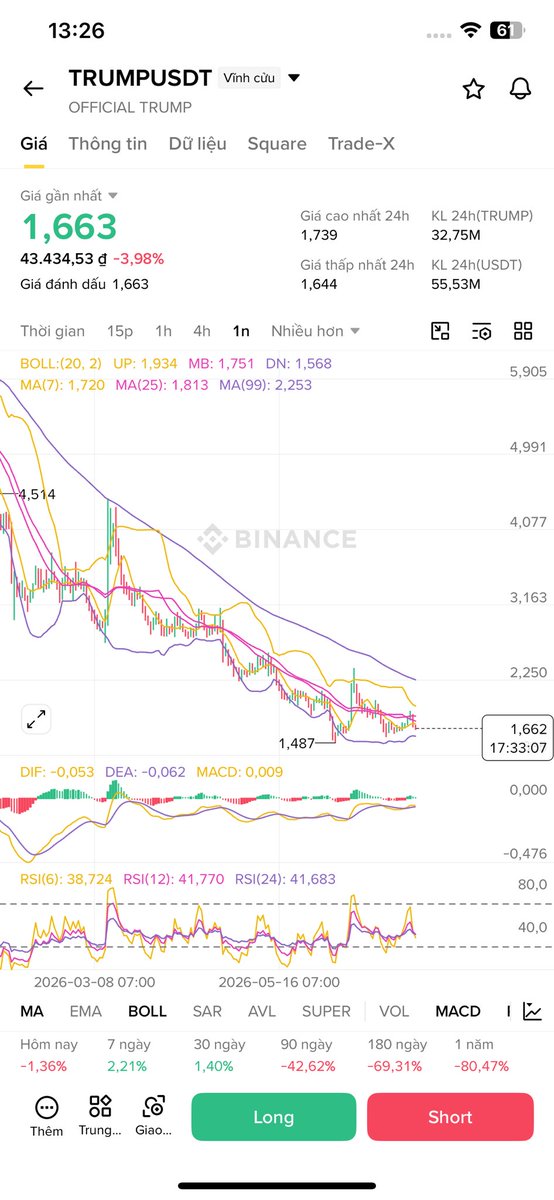The height and width of the screenshot is (1200, 554).
Task: Tap the 1,487 low marker on chart
Action: (x=299, y=743)
